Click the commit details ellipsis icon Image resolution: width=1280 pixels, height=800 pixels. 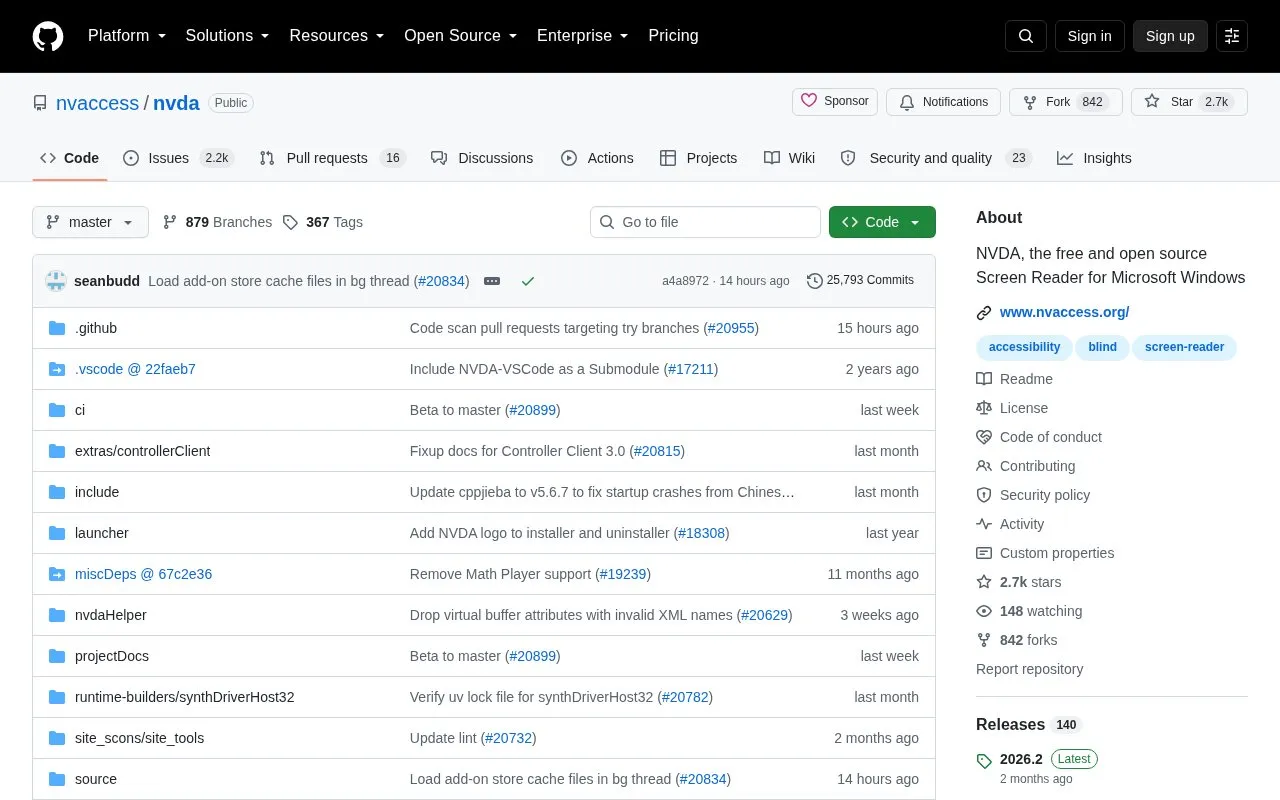click(492, 281)
